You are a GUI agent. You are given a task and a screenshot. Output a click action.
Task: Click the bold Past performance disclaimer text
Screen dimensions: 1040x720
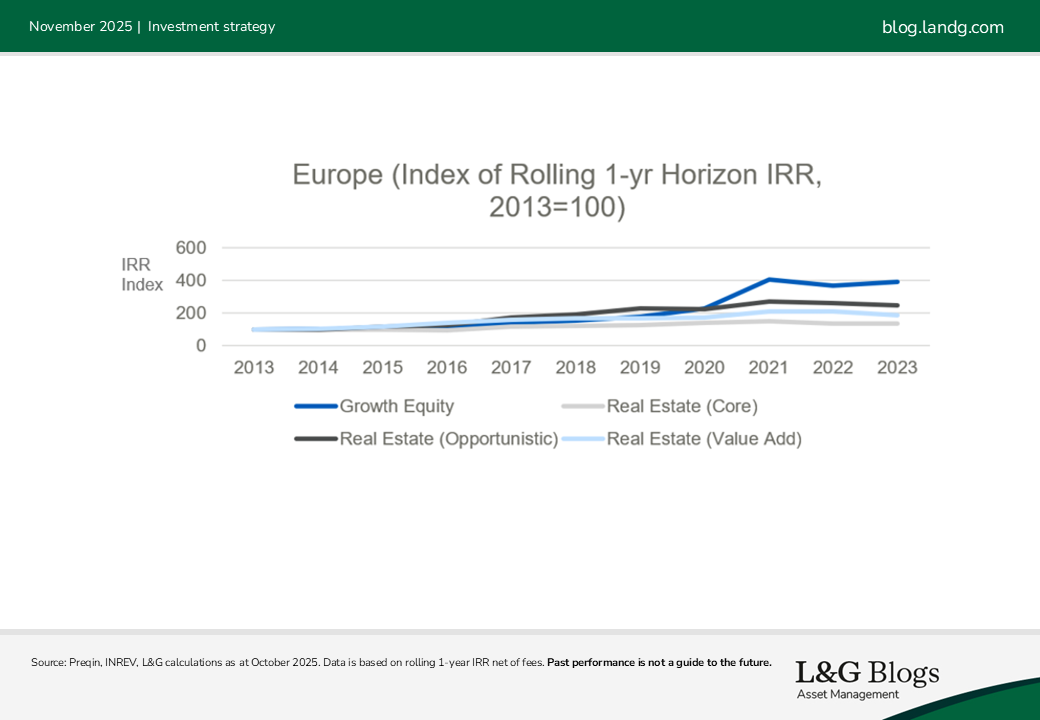[659, 662]
